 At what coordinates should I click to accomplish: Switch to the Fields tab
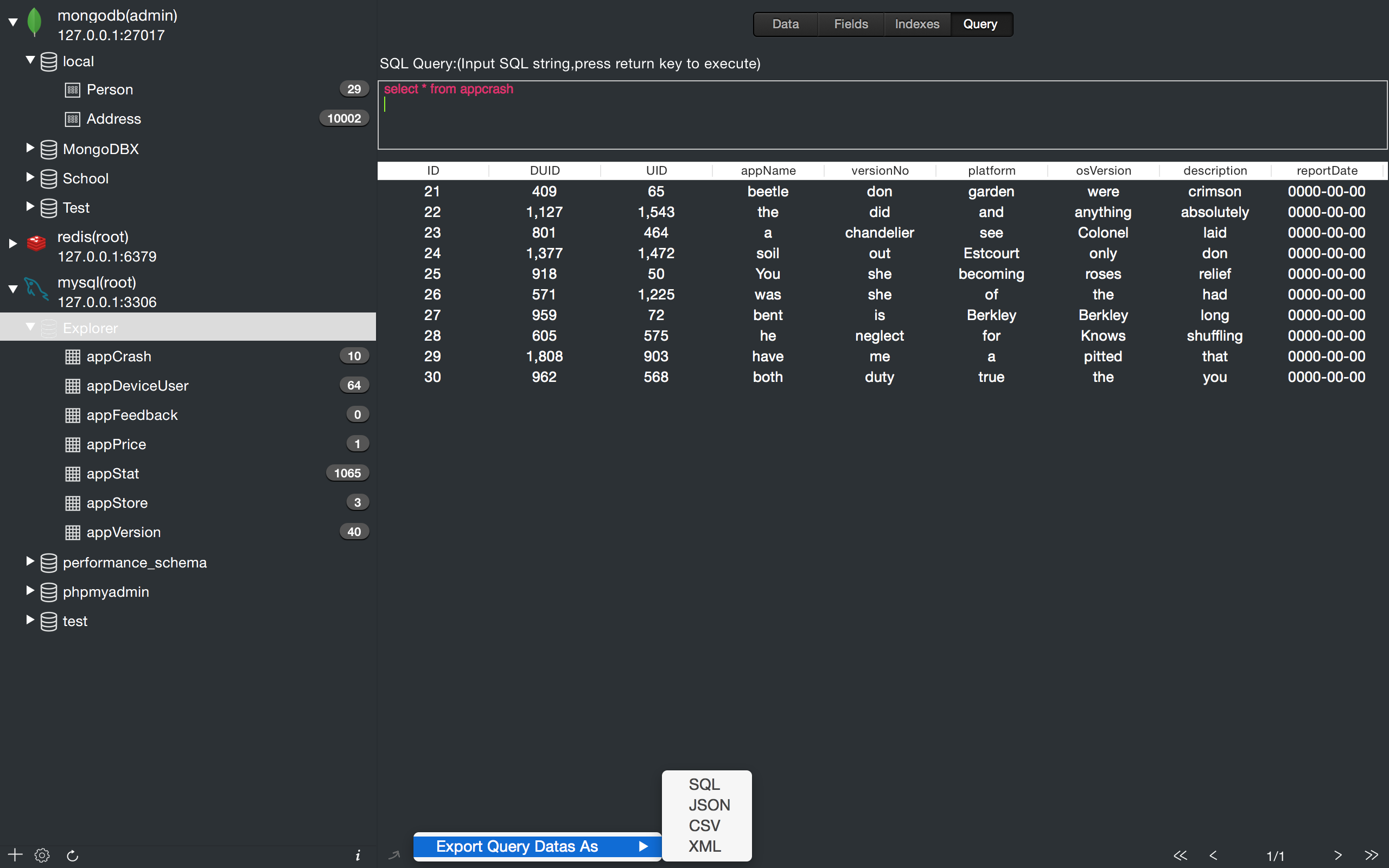tap(851, 24)
